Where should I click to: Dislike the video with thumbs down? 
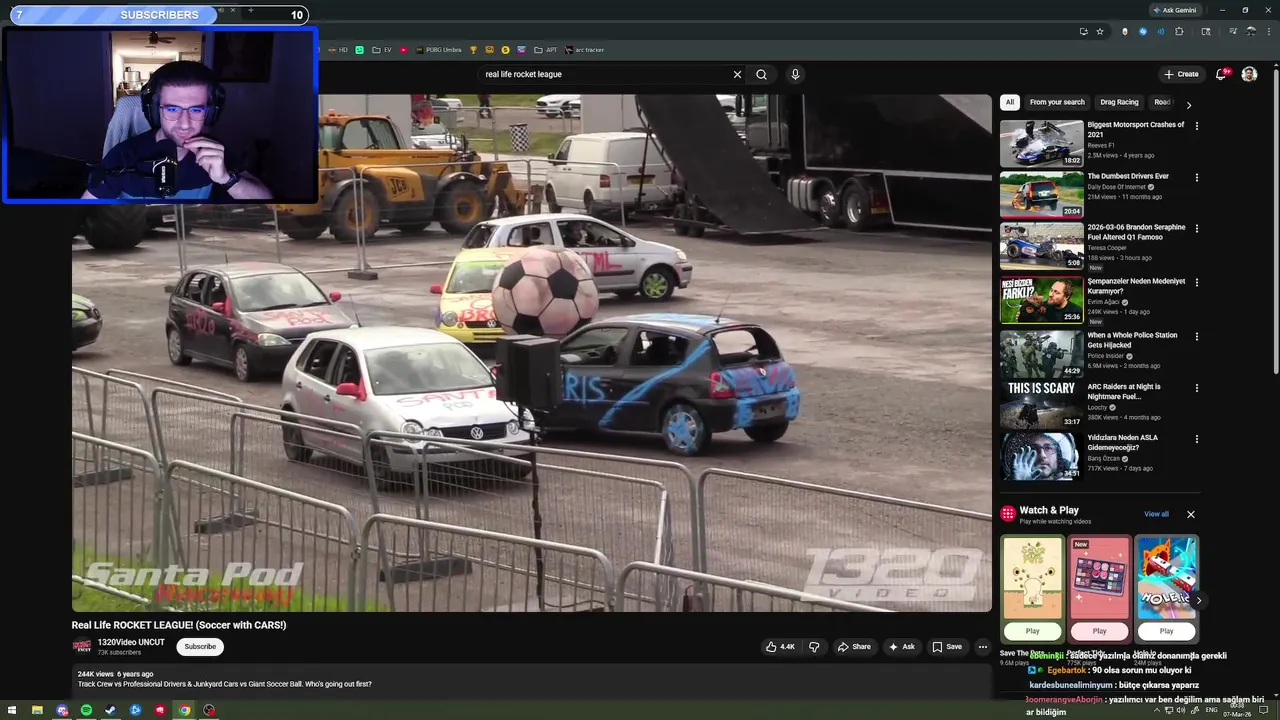(x=814, y=647)
